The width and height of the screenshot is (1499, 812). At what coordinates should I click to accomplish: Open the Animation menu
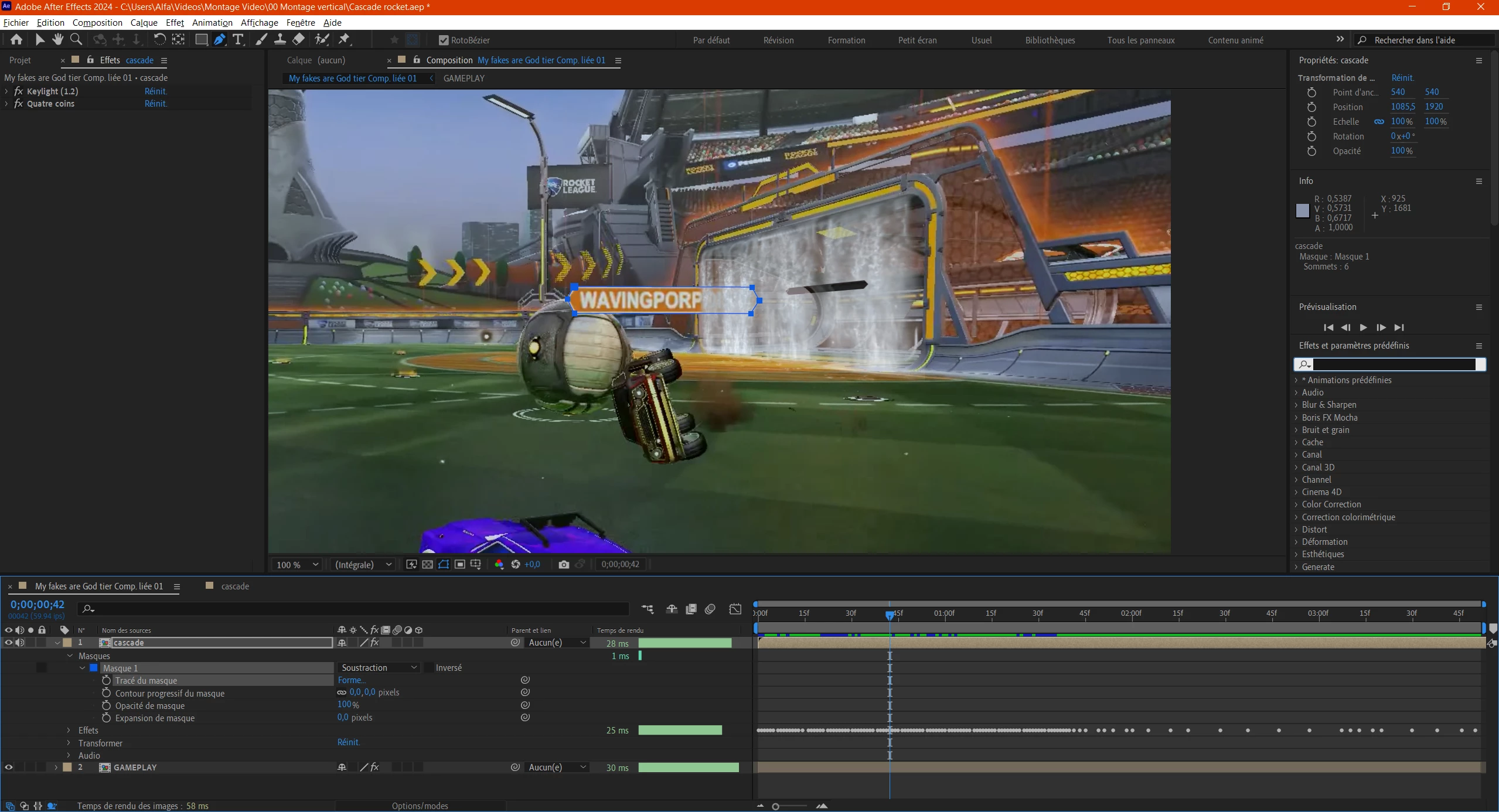point(212,22)
